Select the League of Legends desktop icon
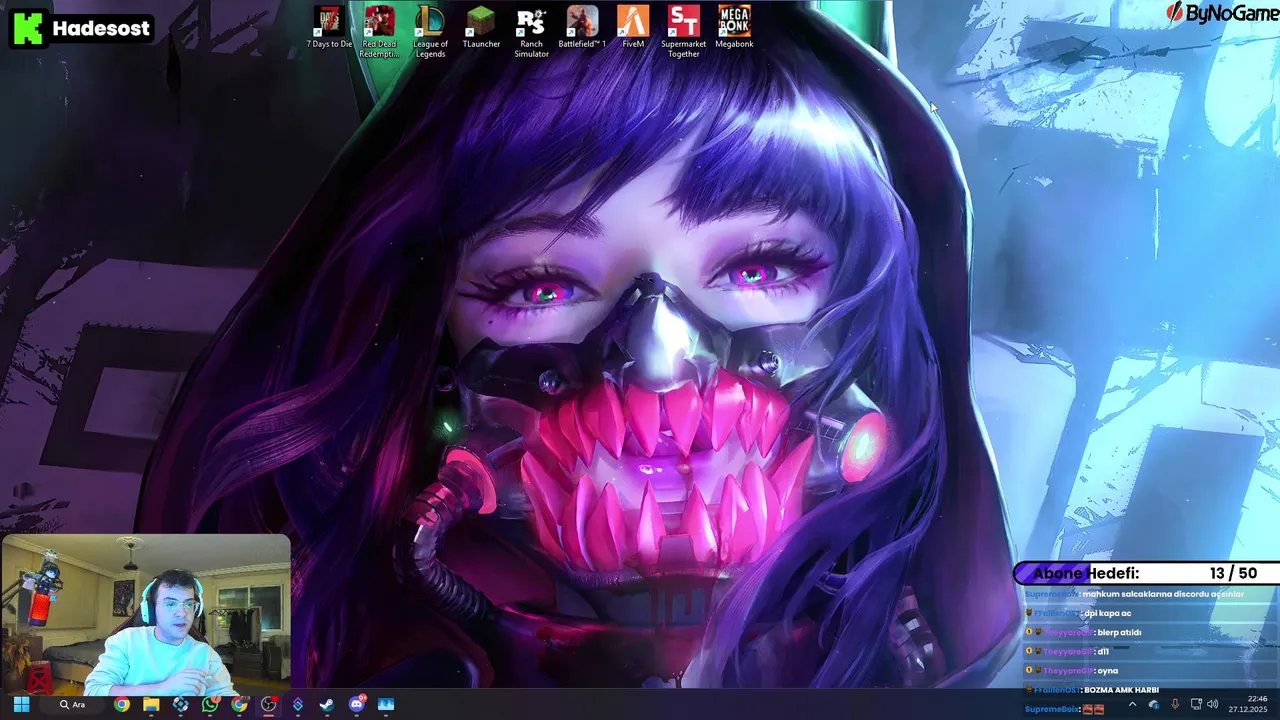The height and width of the screenshot is (720, 1280). 430,32
